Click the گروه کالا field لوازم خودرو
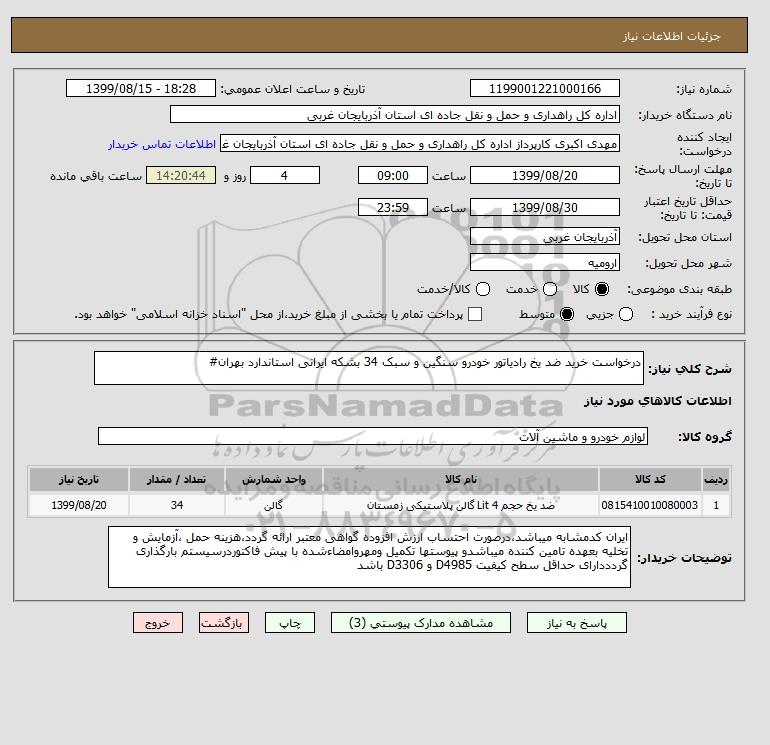 tap(373, 436)
